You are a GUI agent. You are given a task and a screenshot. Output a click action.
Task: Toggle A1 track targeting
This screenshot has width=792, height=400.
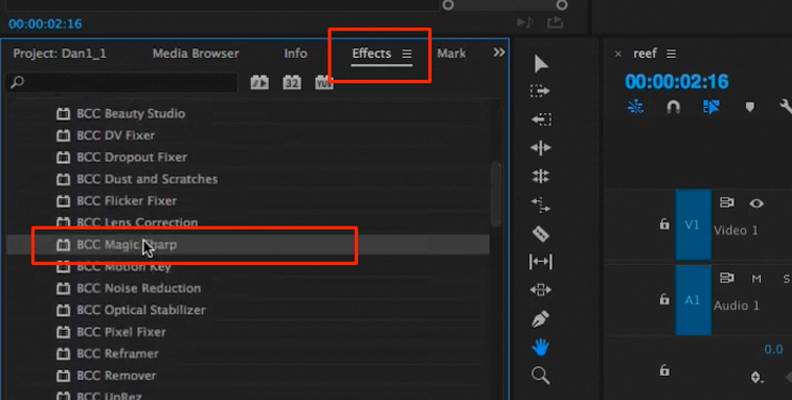(x=693, y=300)
